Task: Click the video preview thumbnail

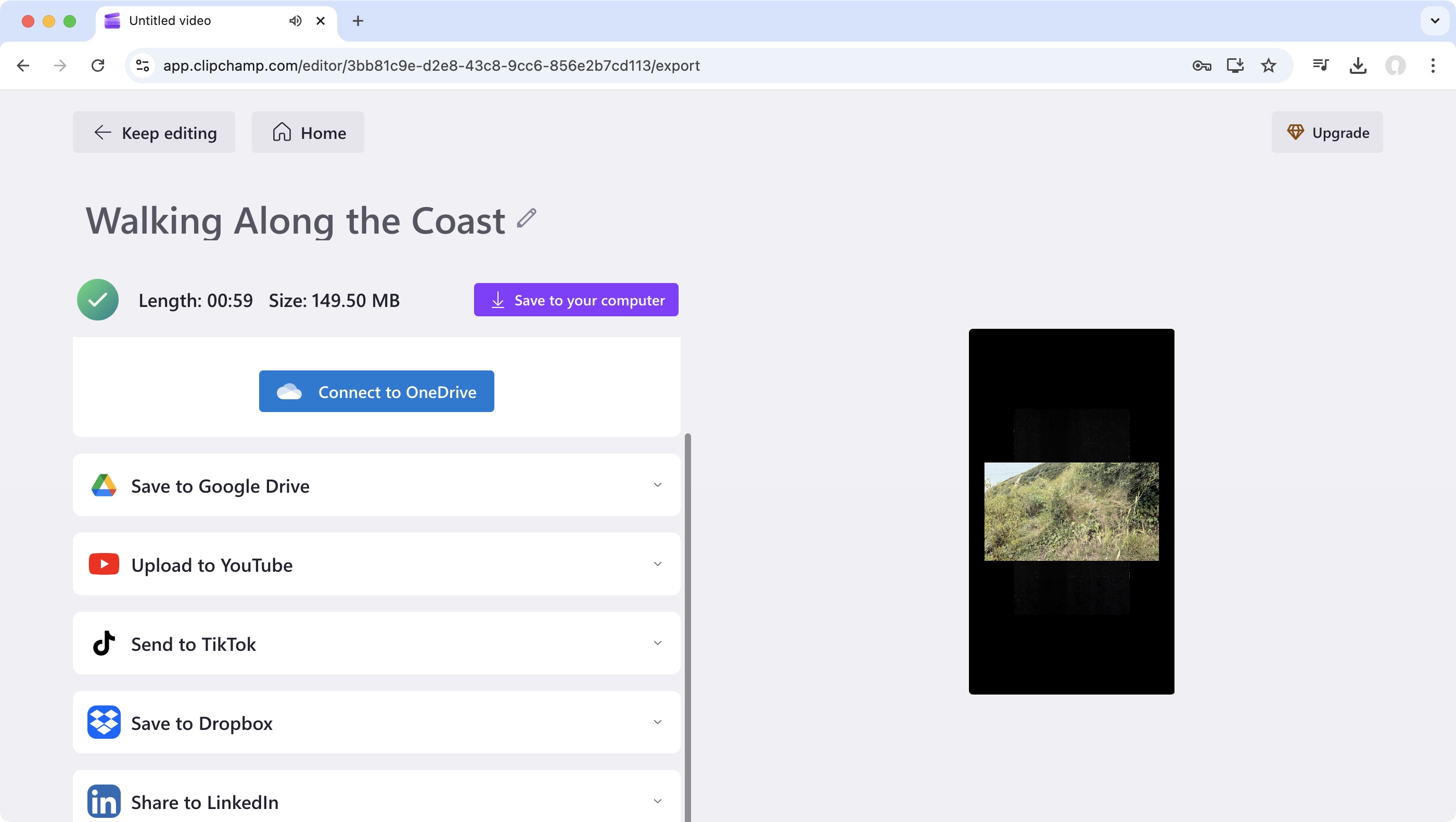Action: [x=1071, y=511]
